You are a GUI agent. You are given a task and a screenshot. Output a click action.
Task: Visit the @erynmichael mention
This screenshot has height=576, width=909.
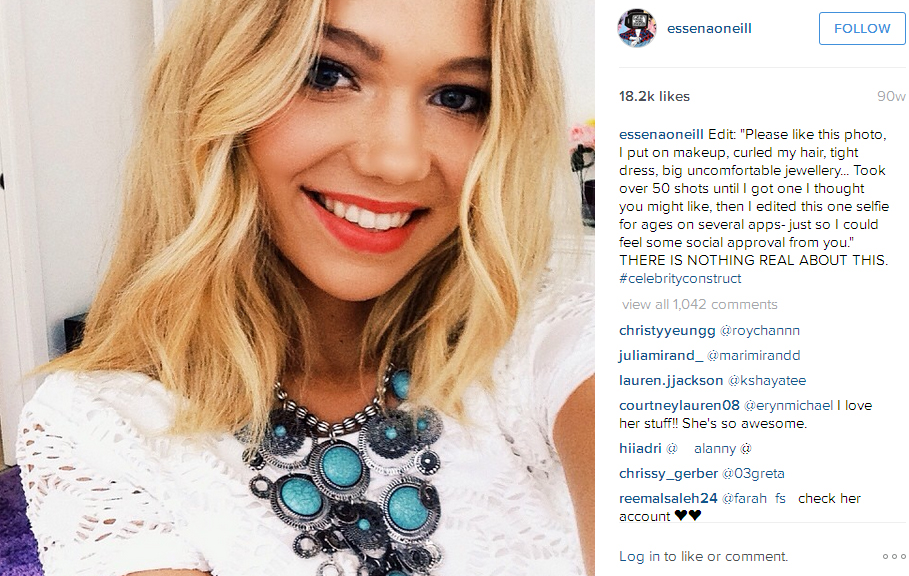[788, 405]
